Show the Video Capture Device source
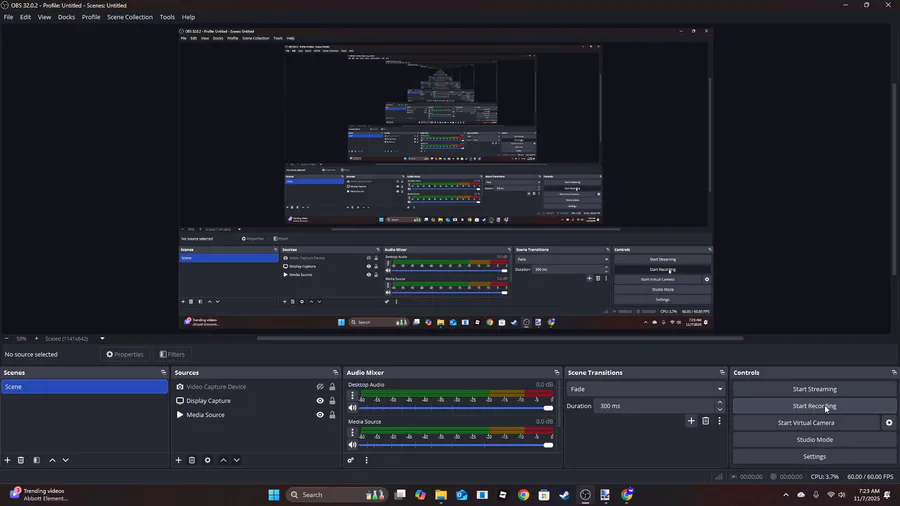 (320, 387)
